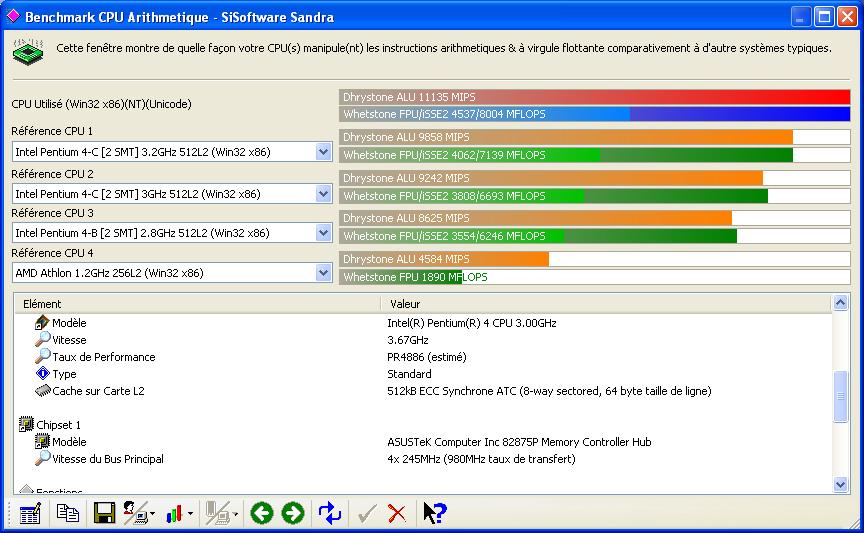Image resolution: width=864 pixels, height=533 pixels.
Task: Click the context help pointer icon
Action: click(435, 513)
